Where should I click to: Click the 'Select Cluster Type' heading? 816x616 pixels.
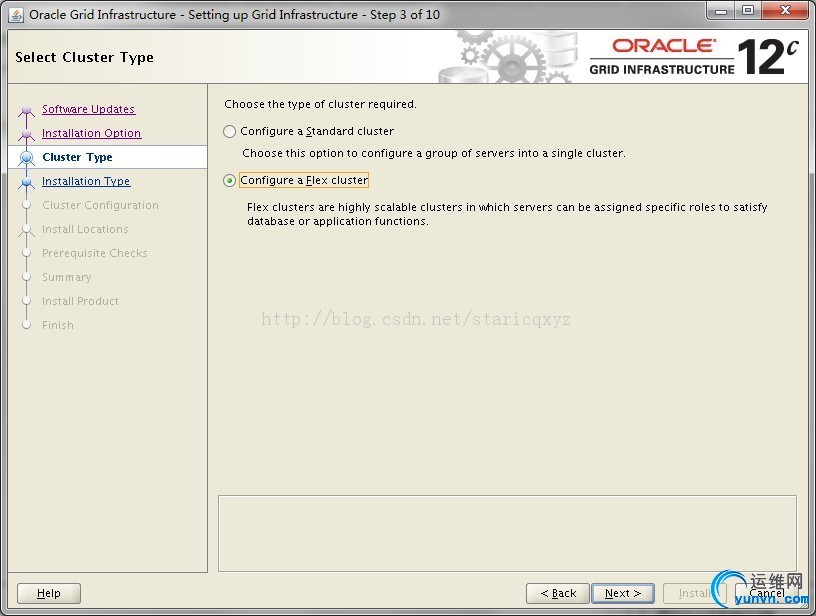[84, 57]
